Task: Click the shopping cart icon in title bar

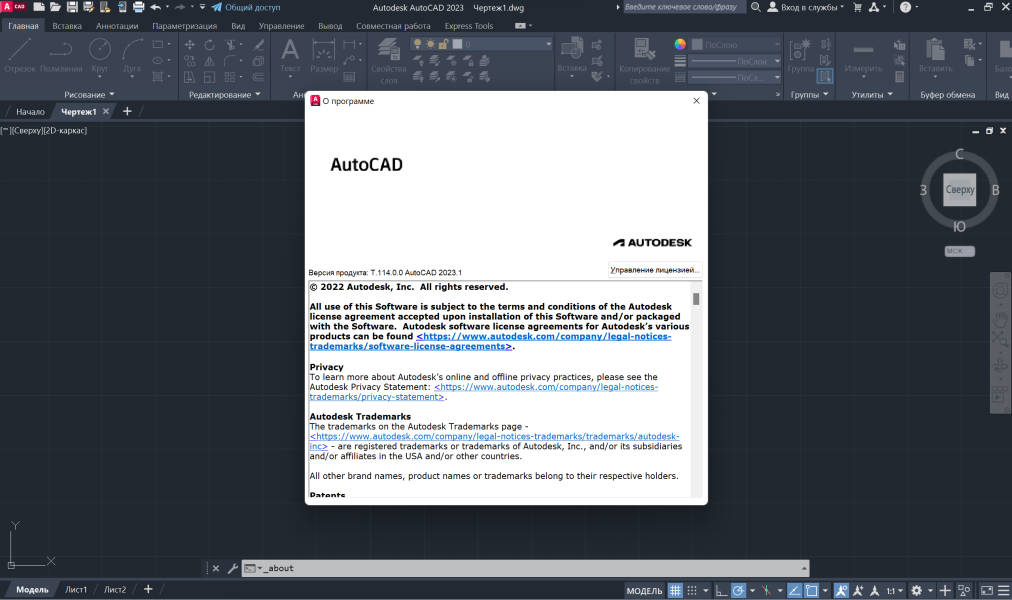Action: (x=857, y=7)
